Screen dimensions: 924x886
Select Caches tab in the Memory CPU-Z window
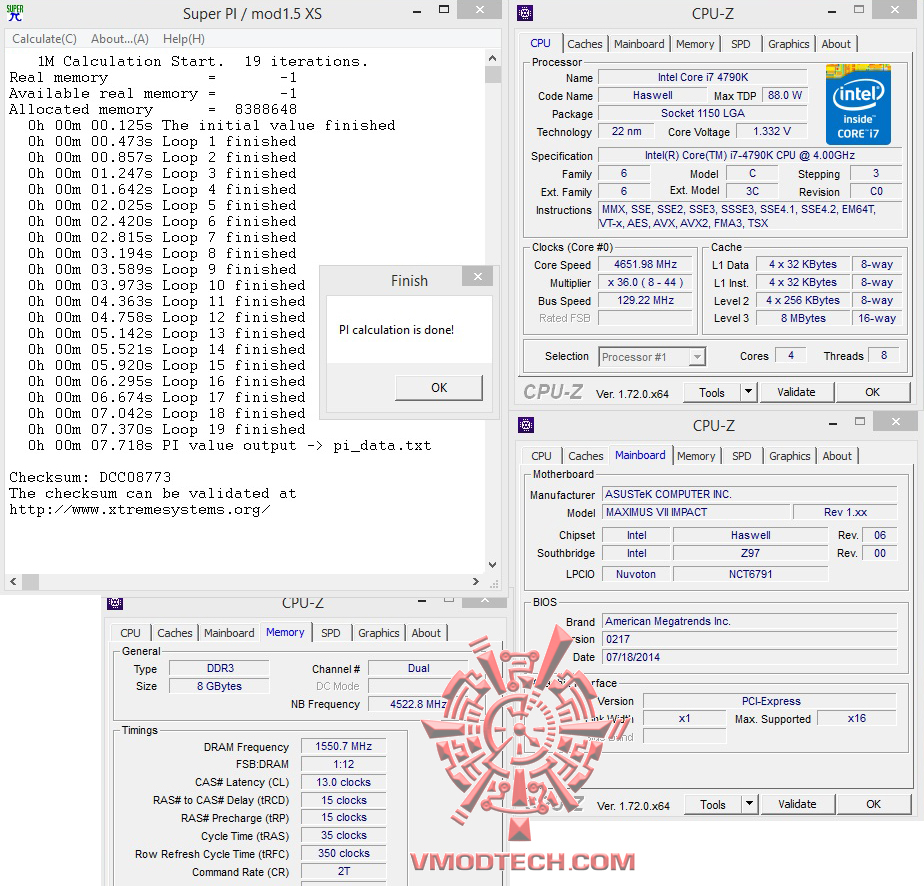tap(174, 633)
